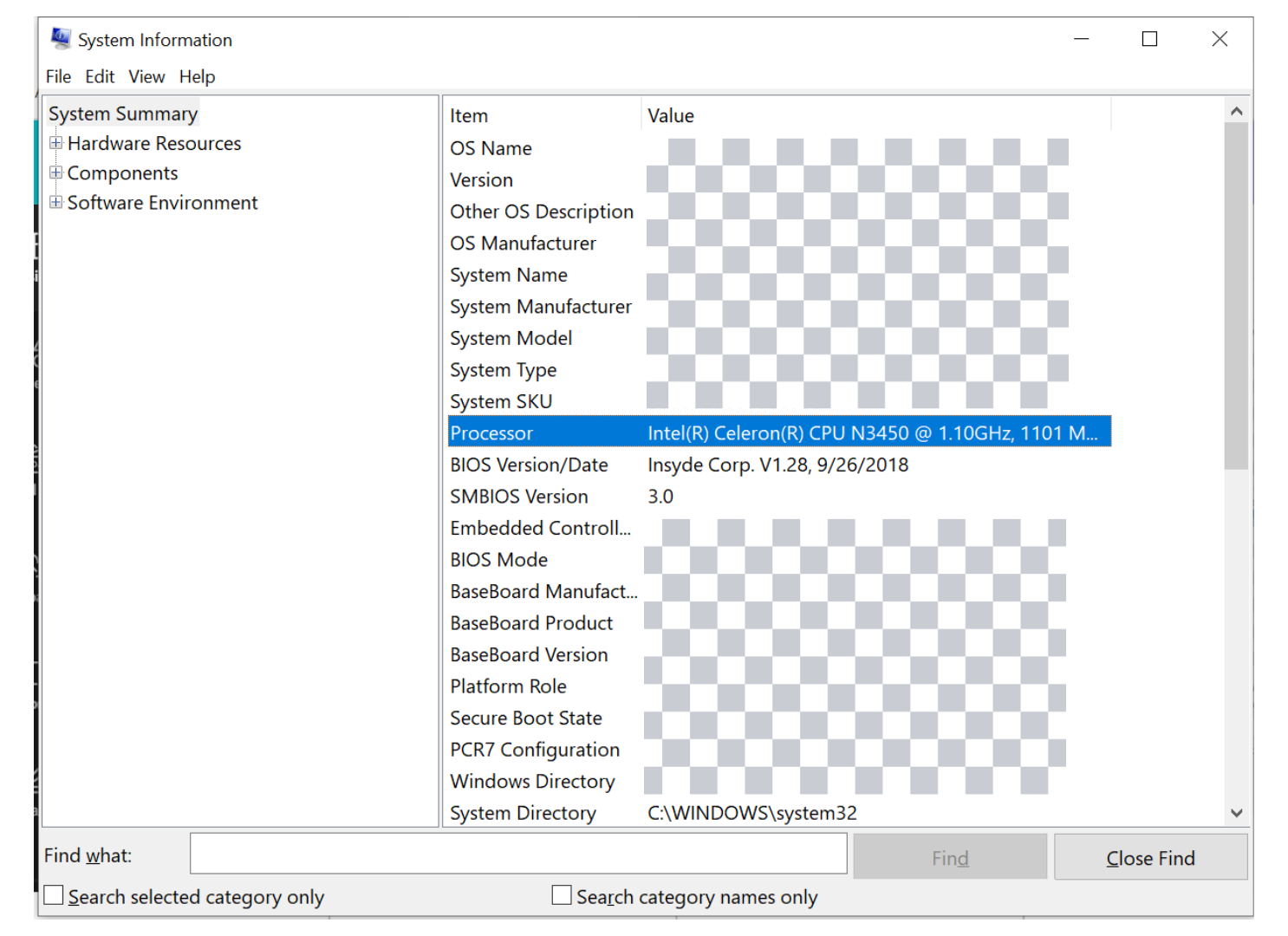
Task: Select the BIOS Version/Date row
Action: pos(779,465)
